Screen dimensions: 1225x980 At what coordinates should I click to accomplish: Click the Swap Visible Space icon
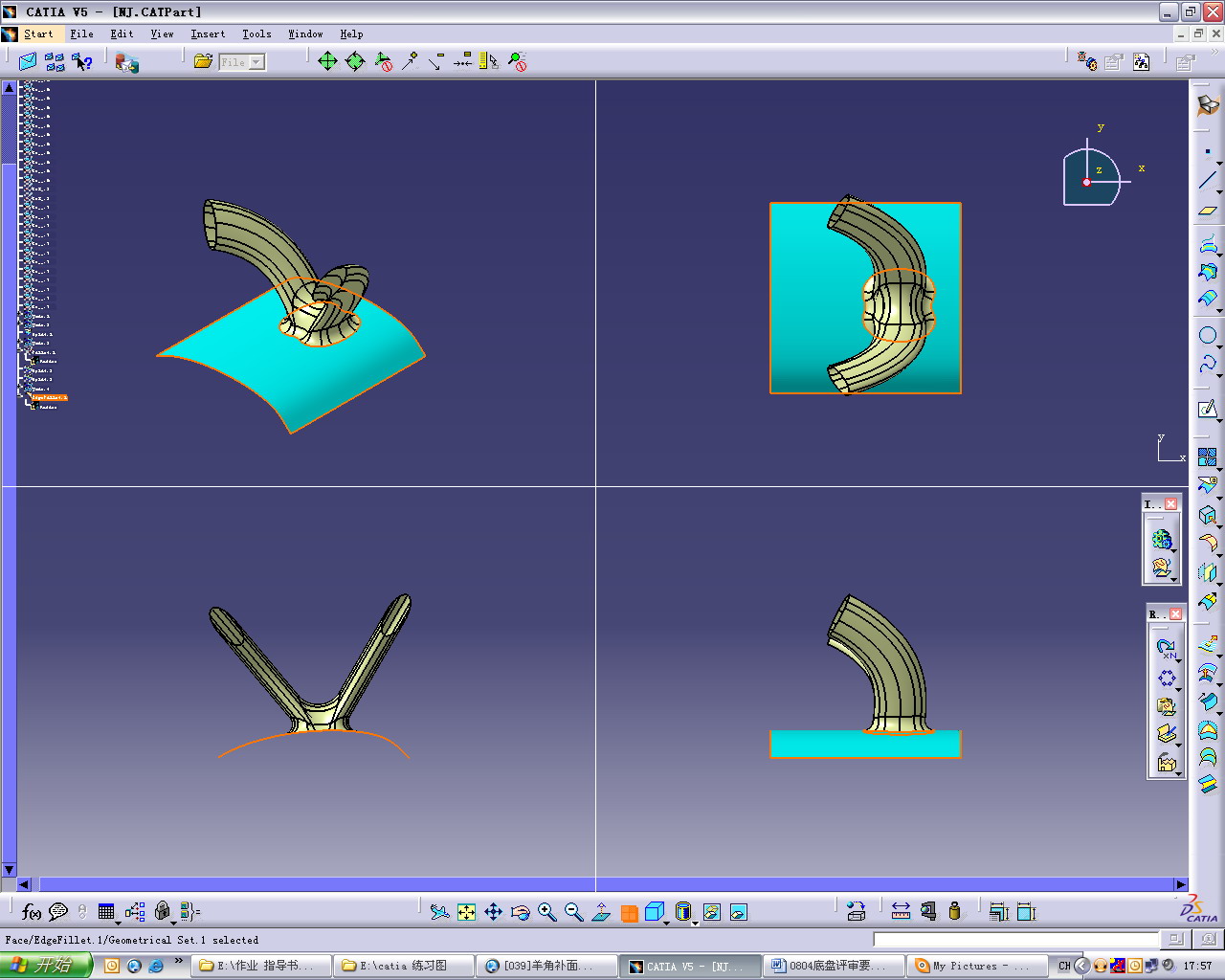738,912
